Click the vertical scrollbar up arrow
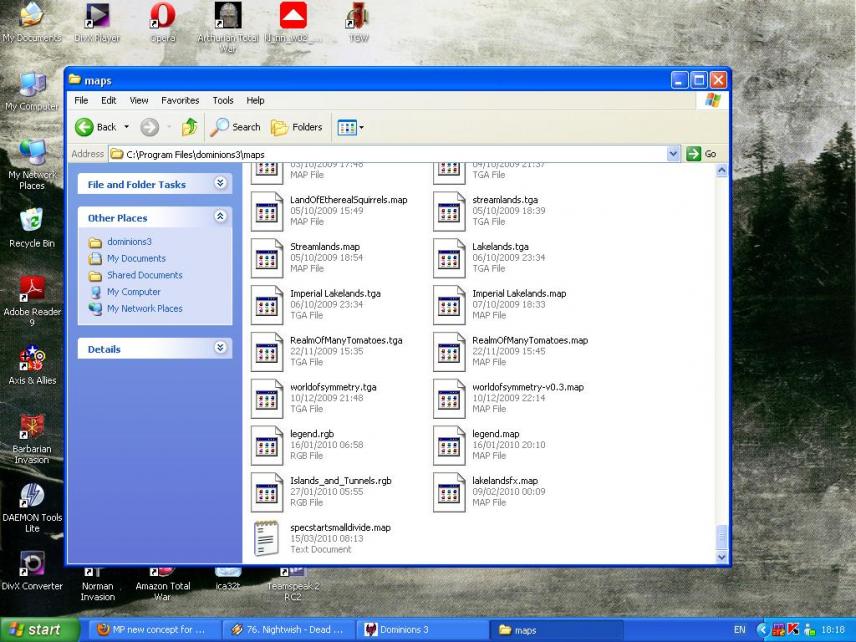The width and height of the screenshot is (856, 642). click(x=722, y=171)
